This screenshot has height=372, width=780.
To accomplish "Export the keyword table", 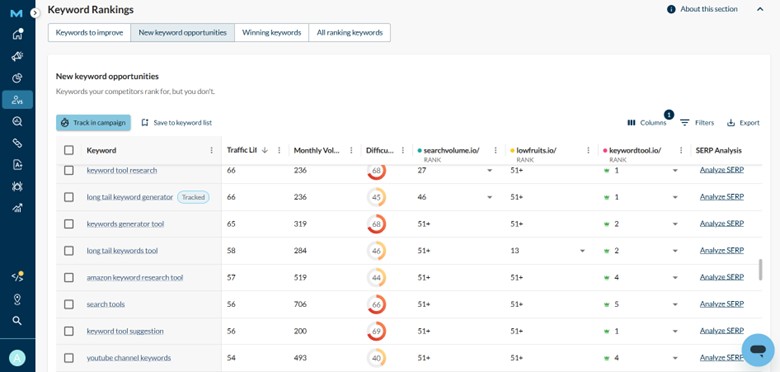I will (743, 123).
